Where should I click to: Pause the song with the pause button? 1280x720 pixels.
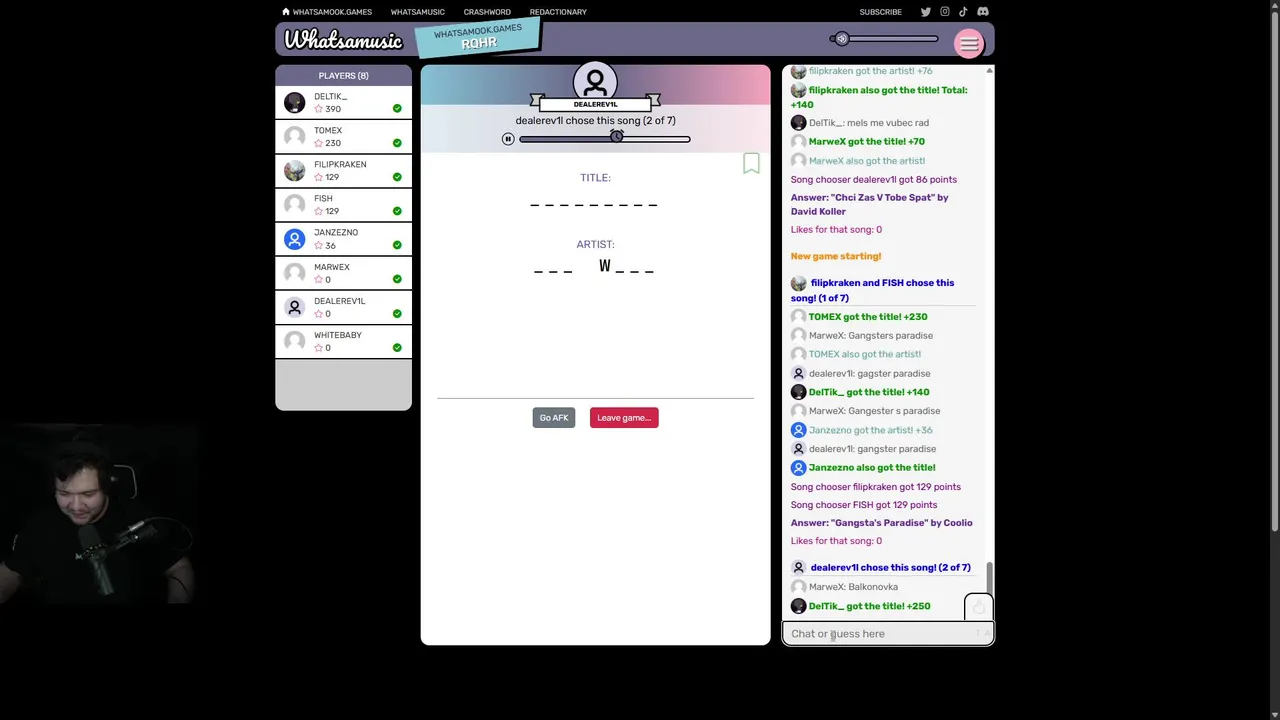[x=508, y=139]
